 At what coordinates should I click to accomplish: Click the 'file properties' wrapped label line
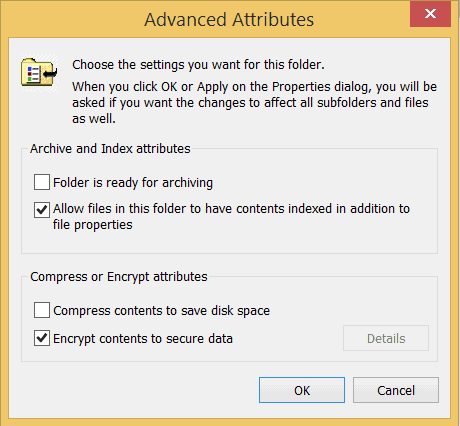pos(93,225)
